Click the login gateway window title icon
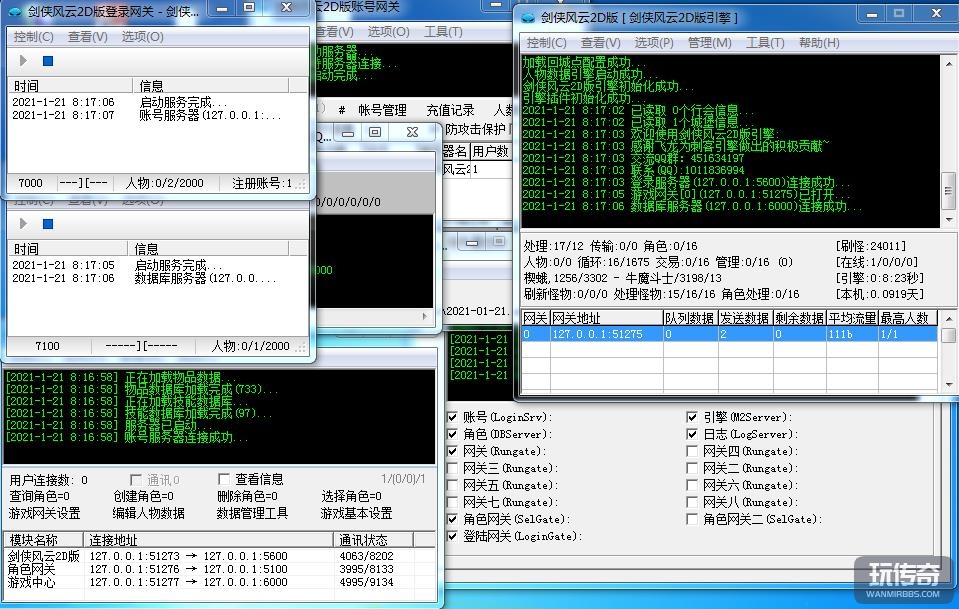The height and width of the screenshot is (609, 959). pyautogui.click(x=14, y=12)
